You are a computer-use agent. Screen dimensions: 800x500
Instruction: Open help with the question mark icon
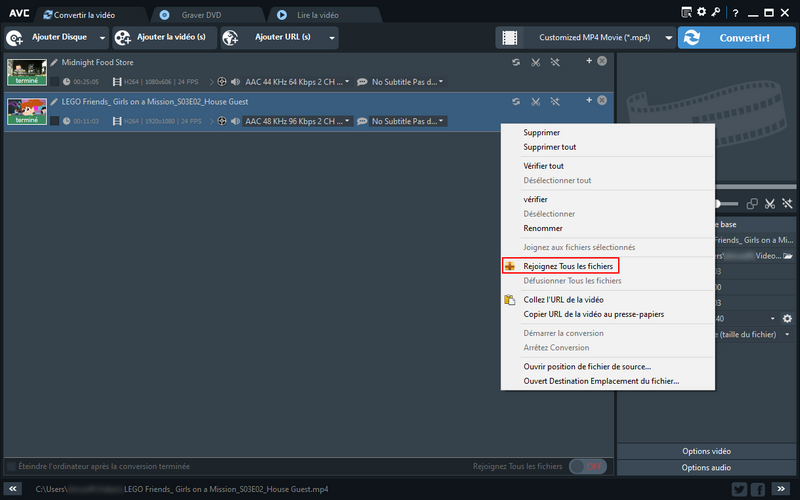pyautogui.click(x=735, y=13)
